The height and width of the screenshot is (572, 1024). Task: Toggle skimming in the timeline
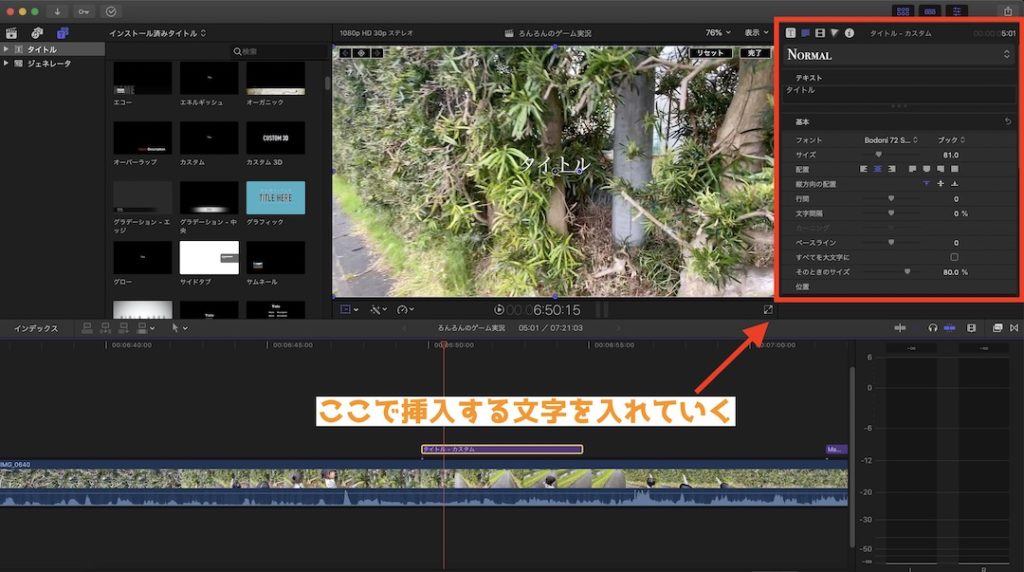(x=900, y=328)
